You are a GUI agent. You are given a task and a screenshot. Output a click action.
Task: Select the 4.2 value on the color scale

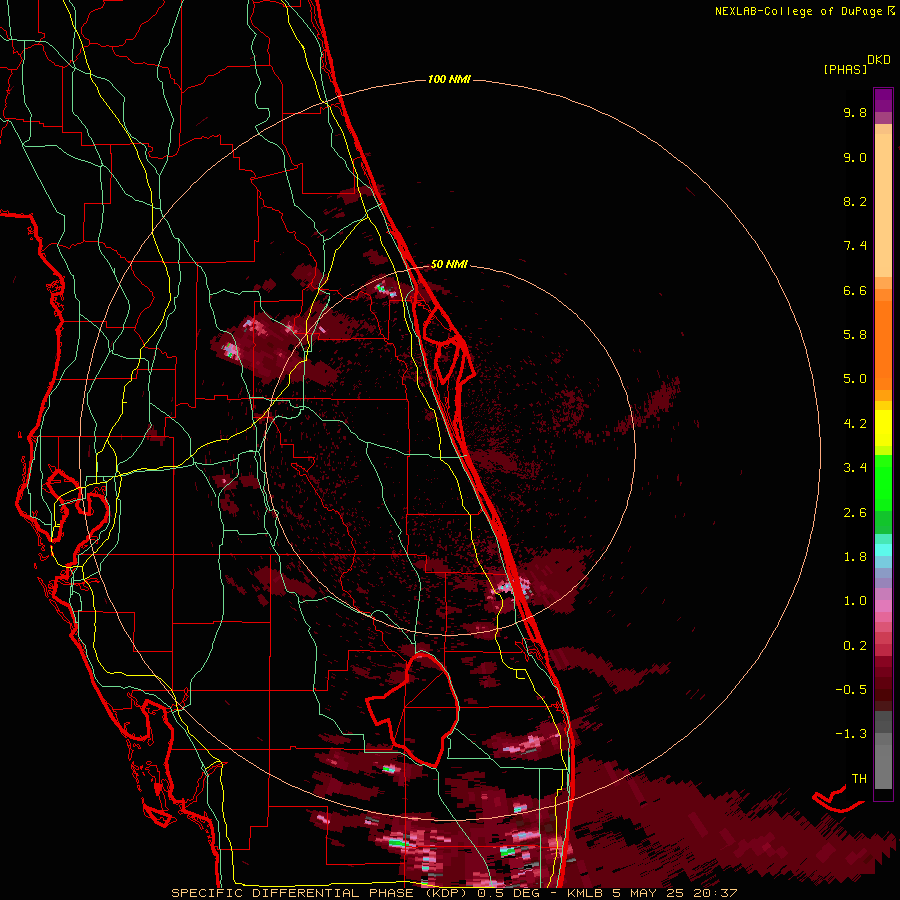[x=855, y=424]
